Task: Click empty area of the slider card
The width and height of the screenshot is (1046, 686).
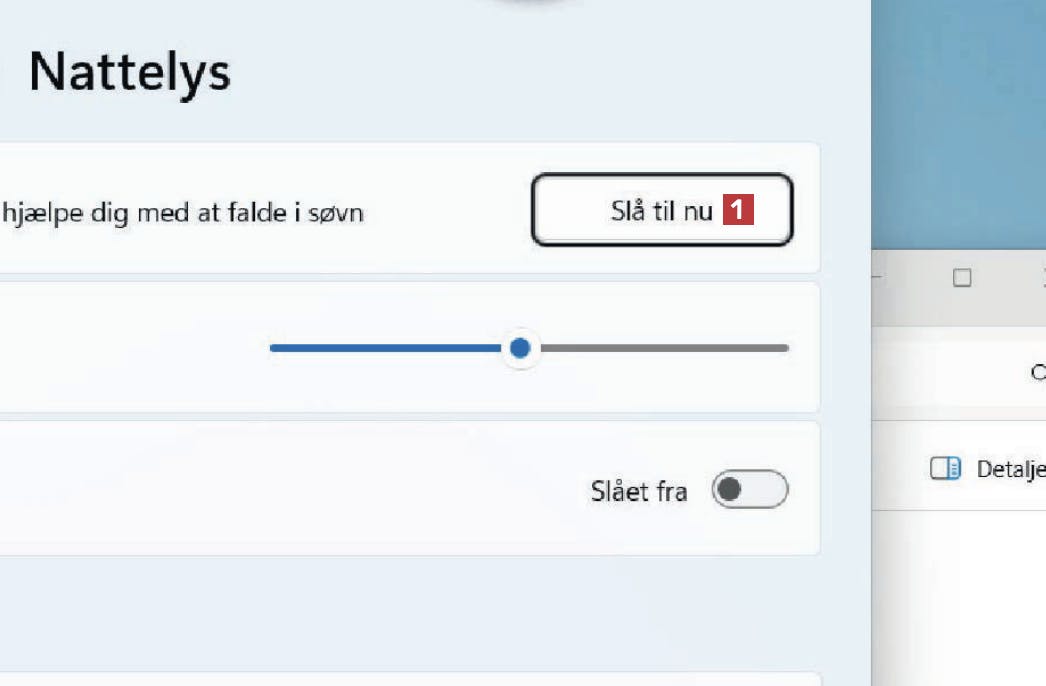Action: coord(133,347)
